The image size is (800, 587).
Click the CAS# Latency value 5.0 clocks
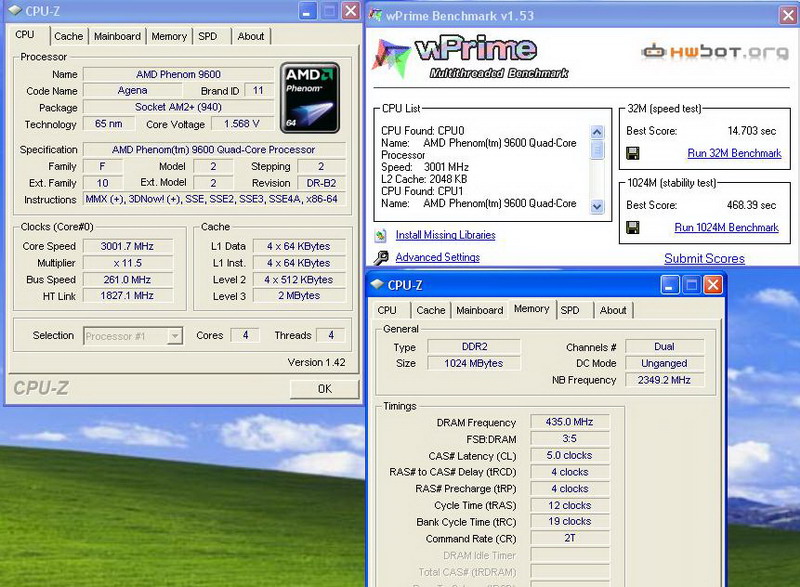(569, 455)
